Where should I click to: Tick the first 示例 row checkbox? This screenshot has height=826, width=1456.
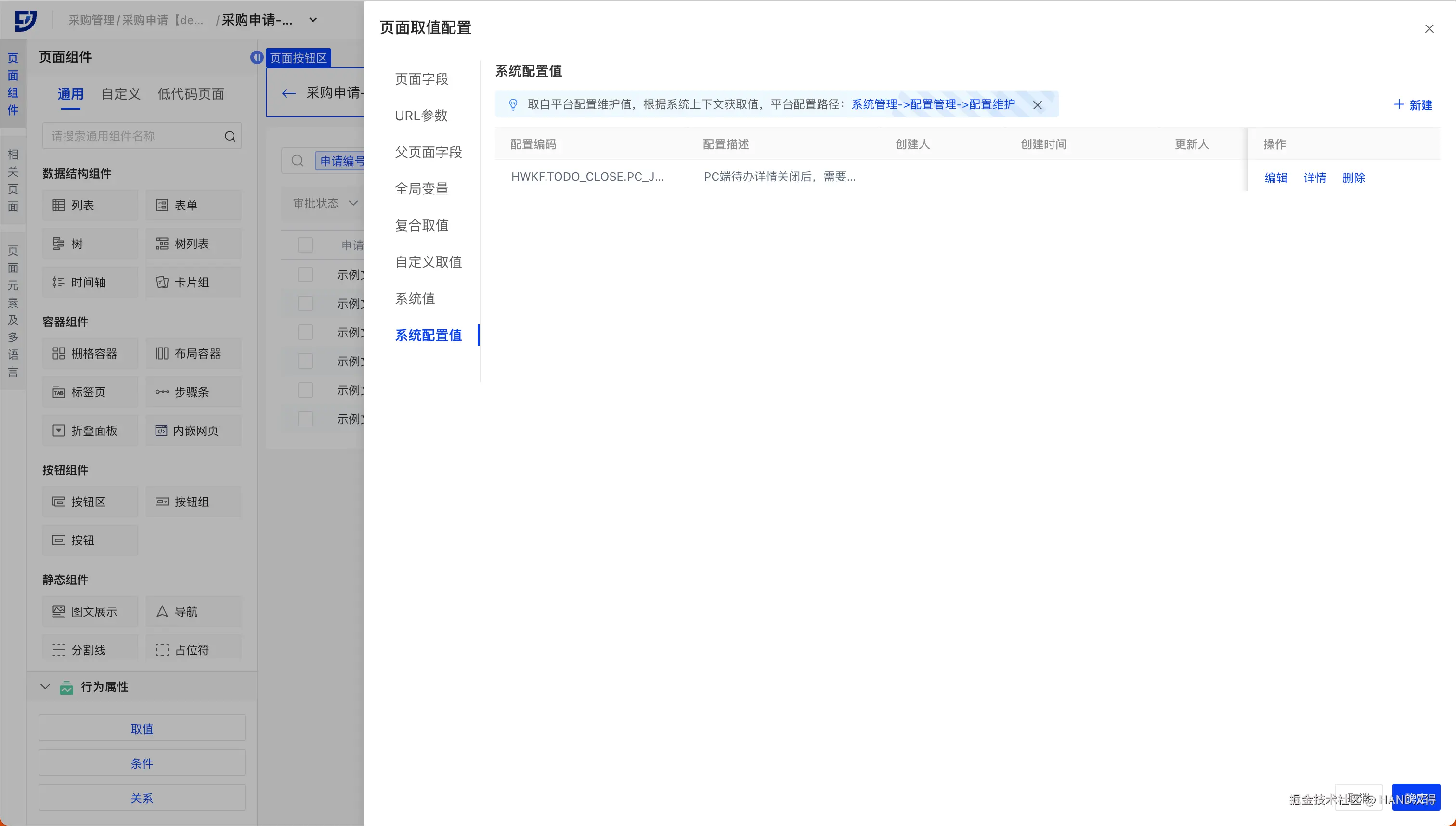click(x=305, y=274)
